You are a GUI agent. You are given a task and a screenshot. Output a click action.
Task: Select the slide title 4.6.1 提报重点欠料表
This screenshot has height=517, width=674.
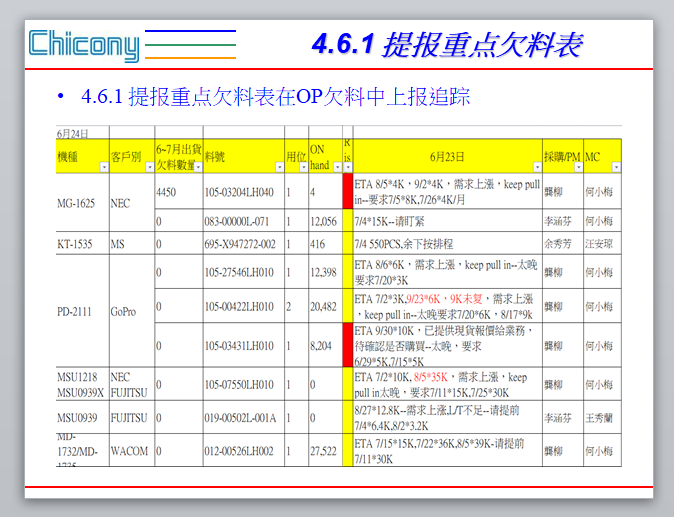point(446,44)
